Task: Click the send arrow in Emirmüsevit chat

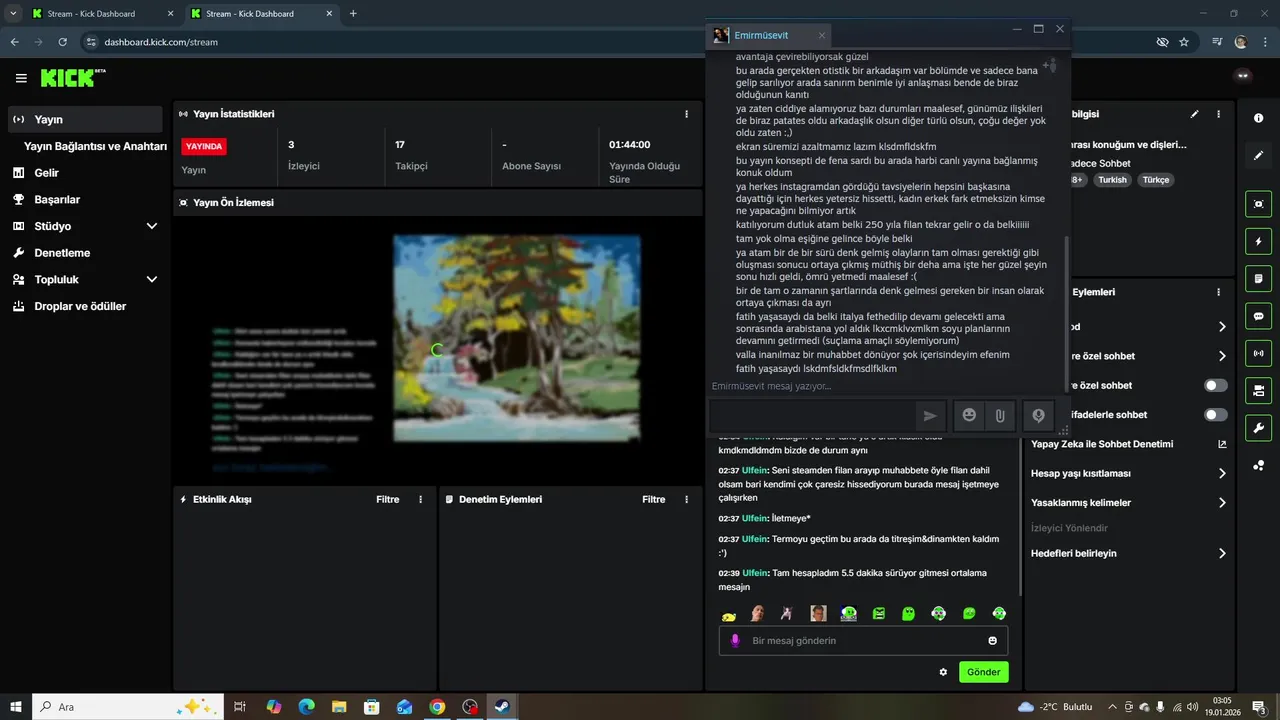Action: [x=930, y=416]
